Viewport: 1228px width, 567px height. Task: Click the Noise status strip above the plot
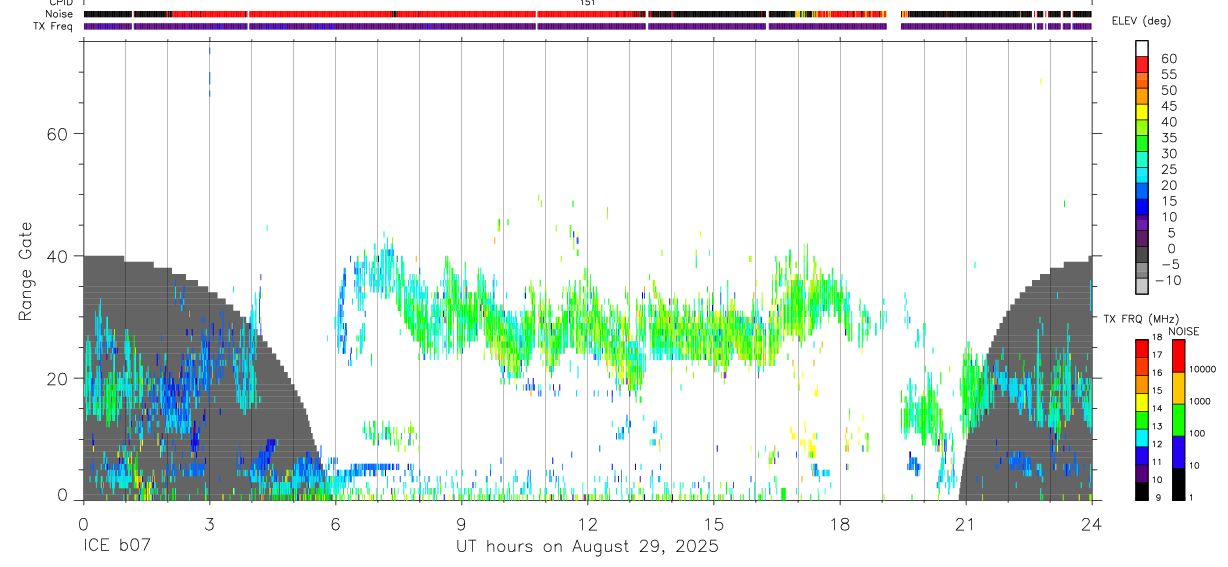(587, 14)
